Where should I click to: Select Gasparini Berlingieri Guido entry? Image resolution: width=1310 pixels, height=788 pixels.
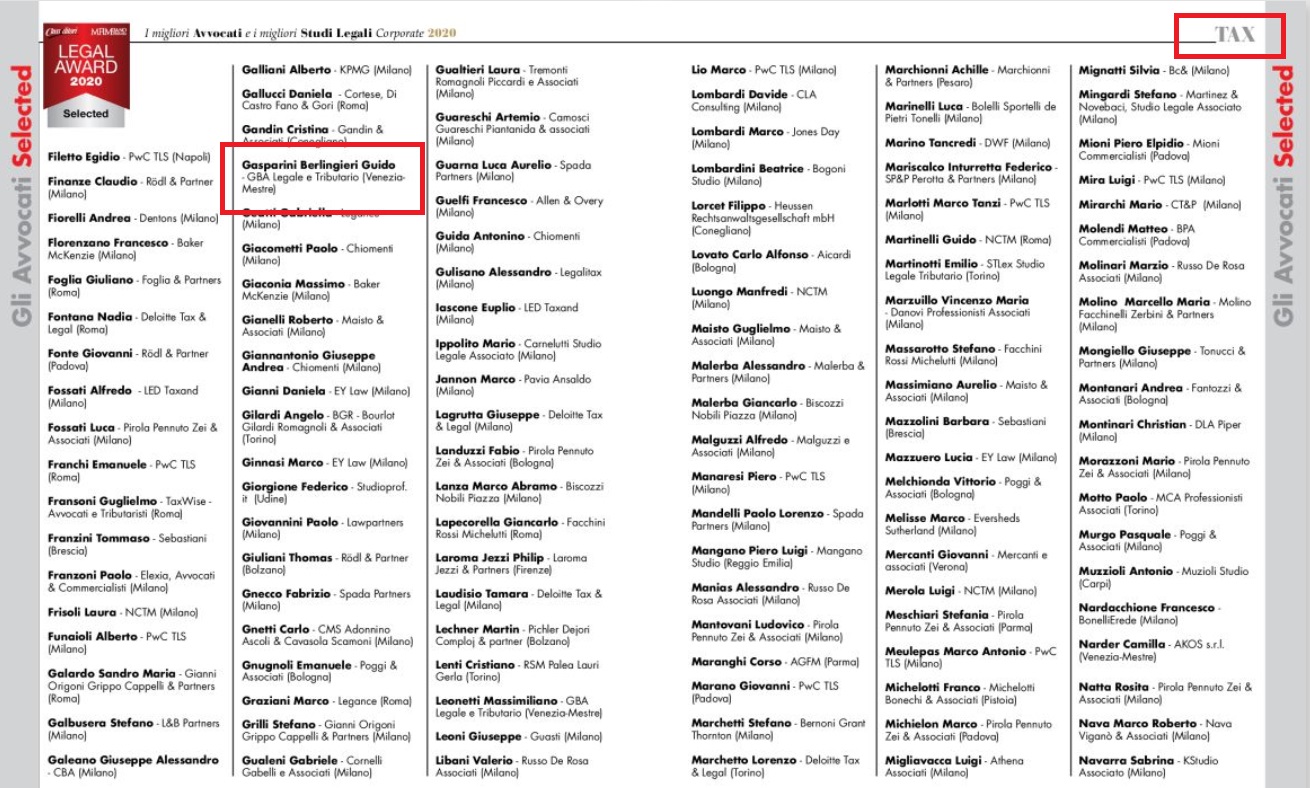[324, 176]
